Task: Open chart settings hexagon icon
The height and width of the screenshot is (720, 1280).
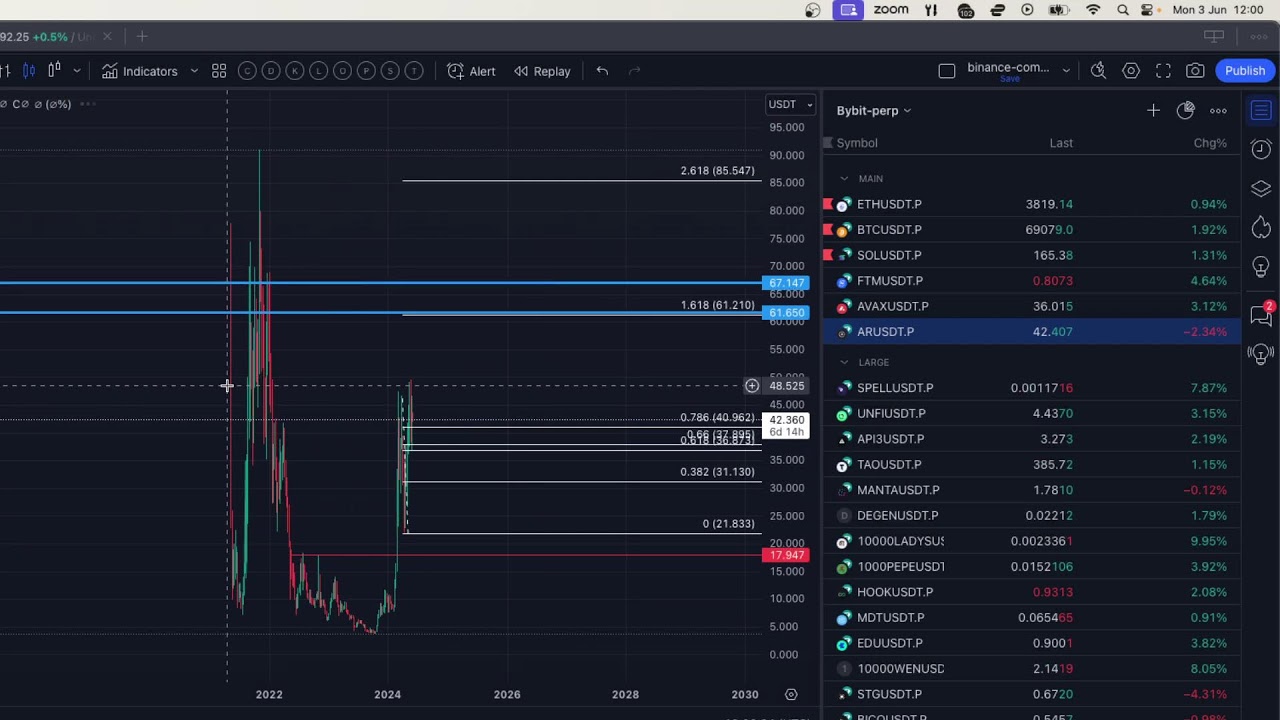Action: [x=1131, y=71]
